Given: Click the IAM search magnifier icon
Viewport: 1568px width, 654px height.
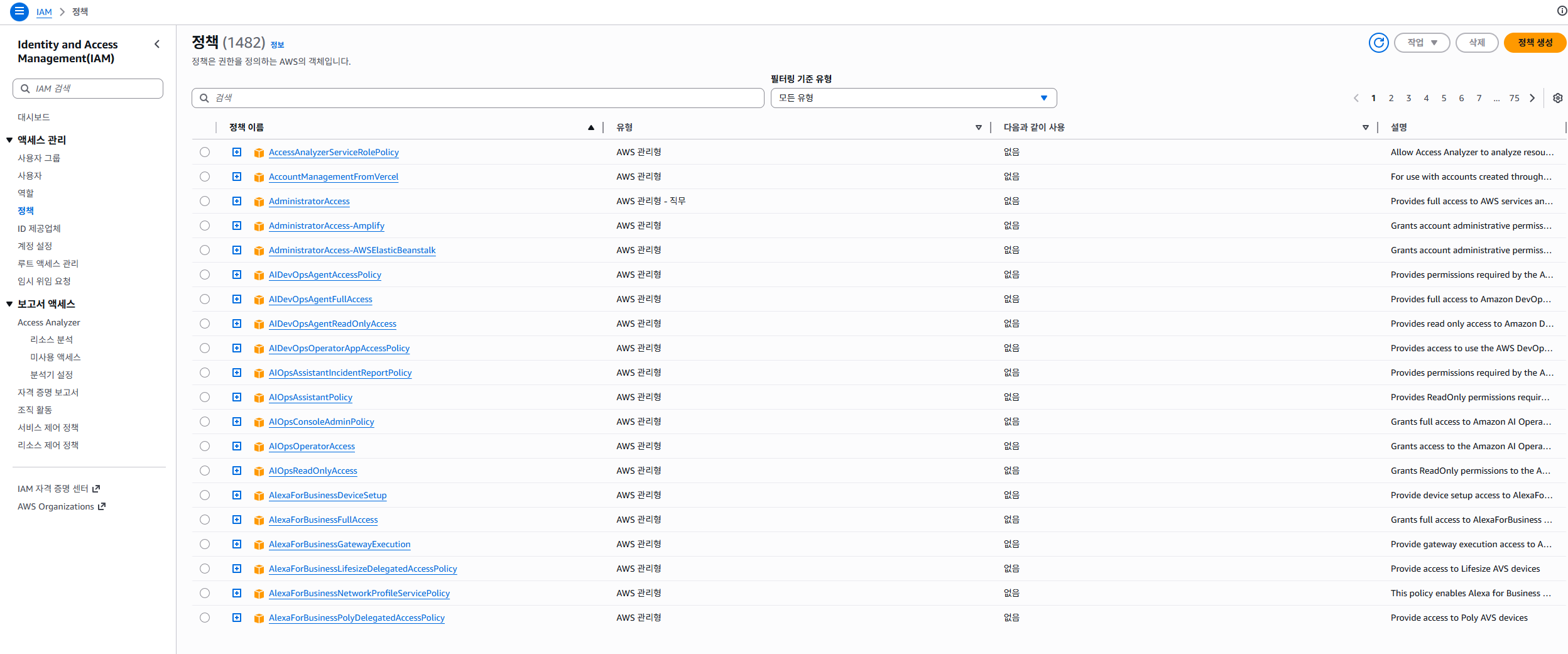Looking at the screenshot, I should click(x=25, y=89).
